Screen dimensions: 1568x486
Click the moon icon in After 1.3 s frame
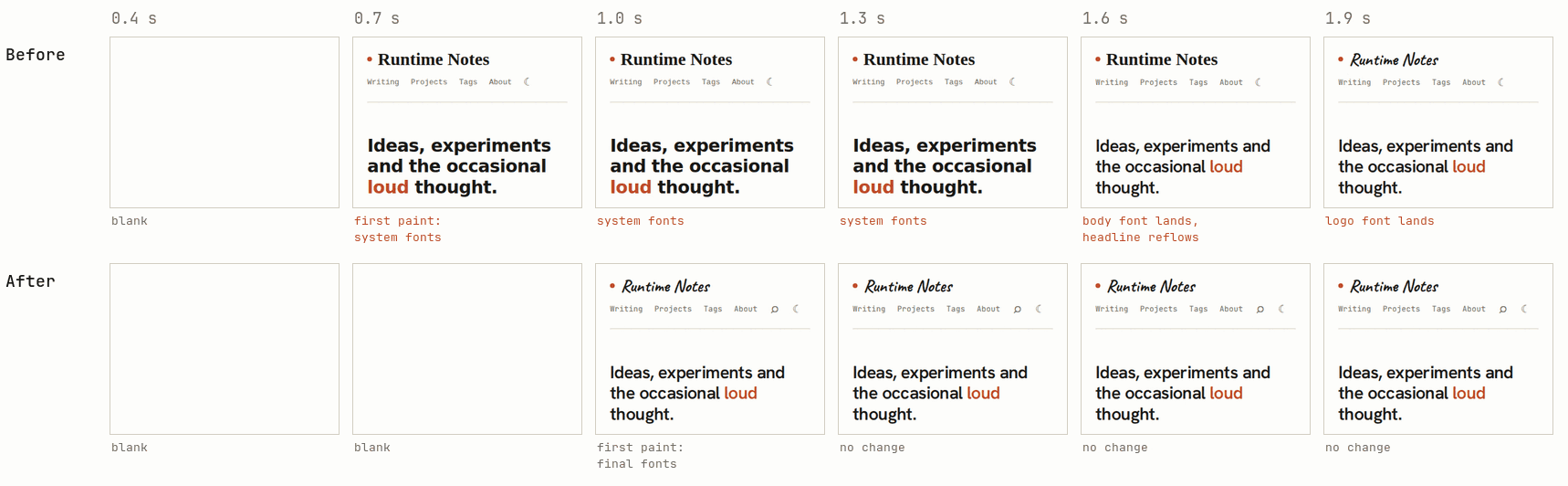pyautogui.click(x=1039, y=309)
